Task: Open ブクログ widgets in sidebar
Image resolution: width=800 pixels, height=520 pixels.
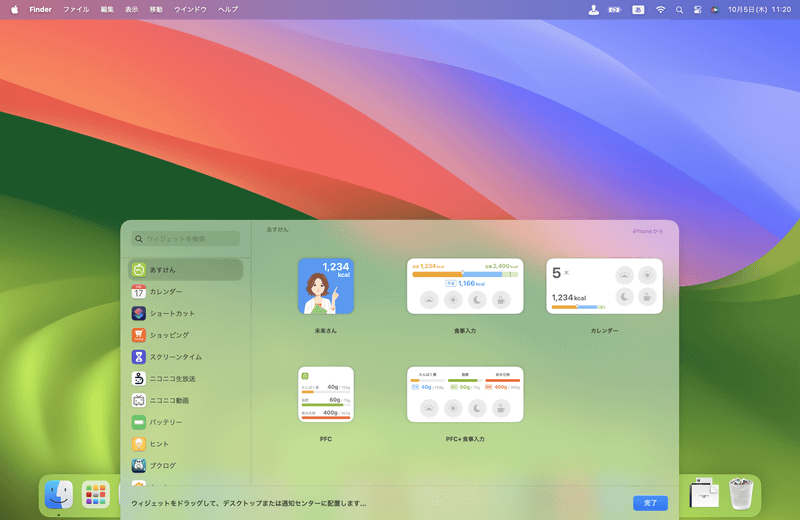Action: [185, 465]
